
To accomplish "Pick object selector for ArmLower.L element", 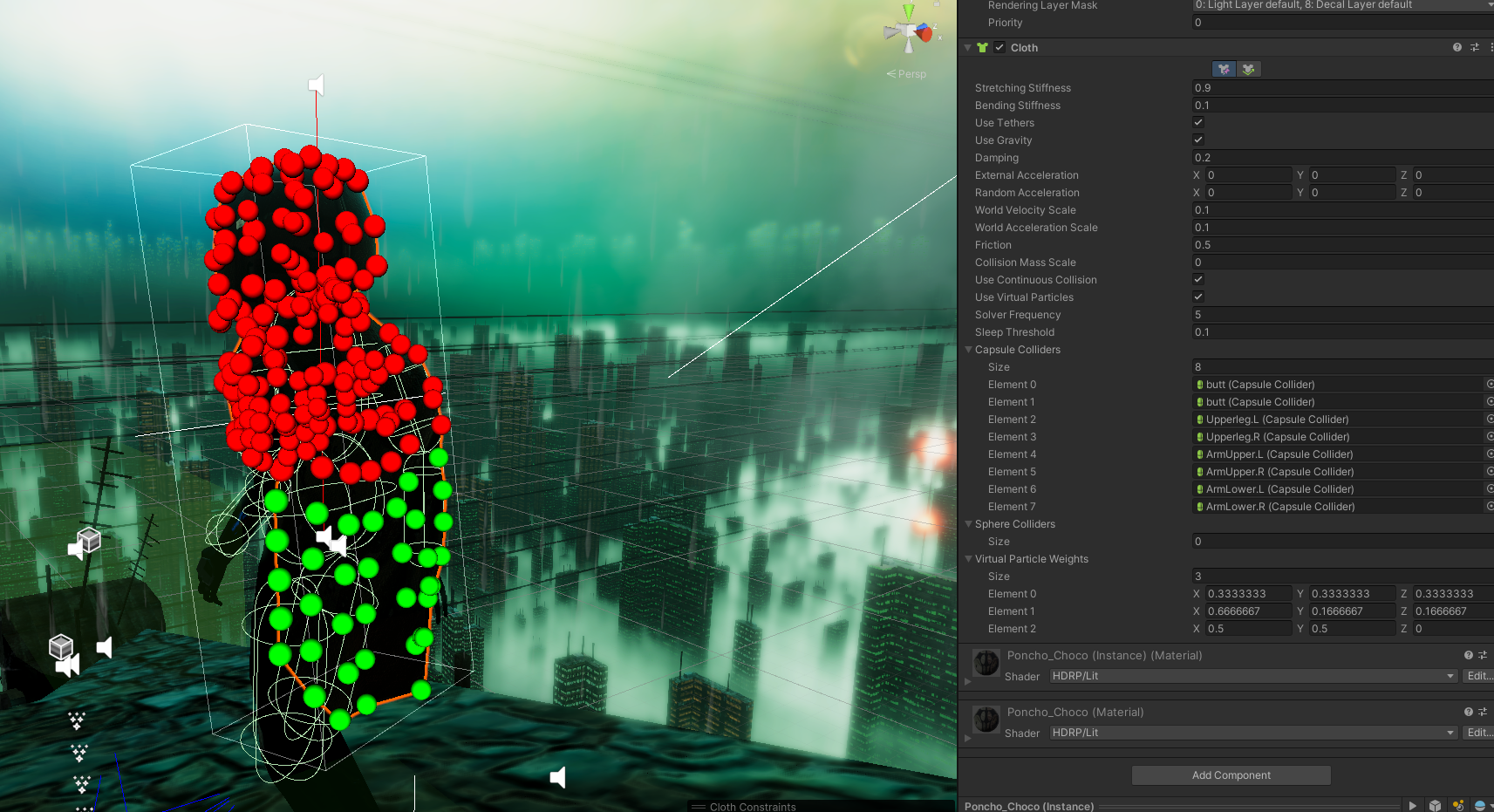I will coord(1490,488).
